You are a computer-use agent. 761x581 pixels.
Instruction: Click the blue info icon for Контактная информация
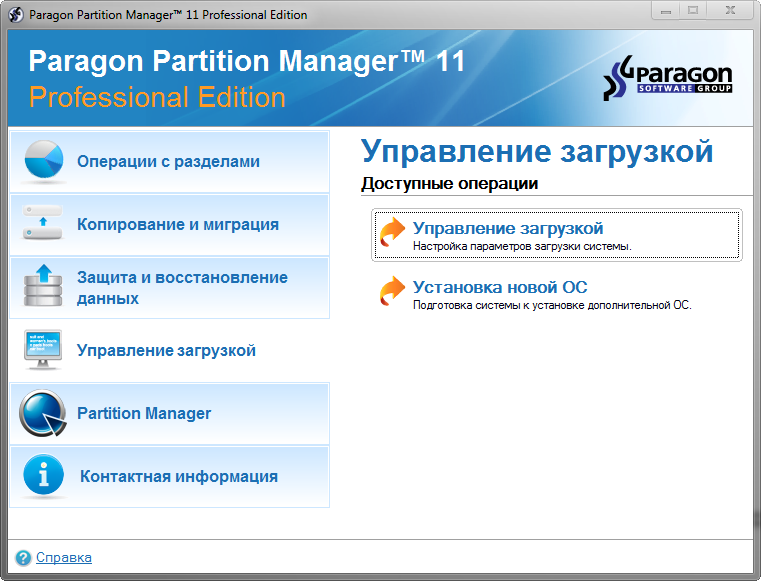(42, 476)
